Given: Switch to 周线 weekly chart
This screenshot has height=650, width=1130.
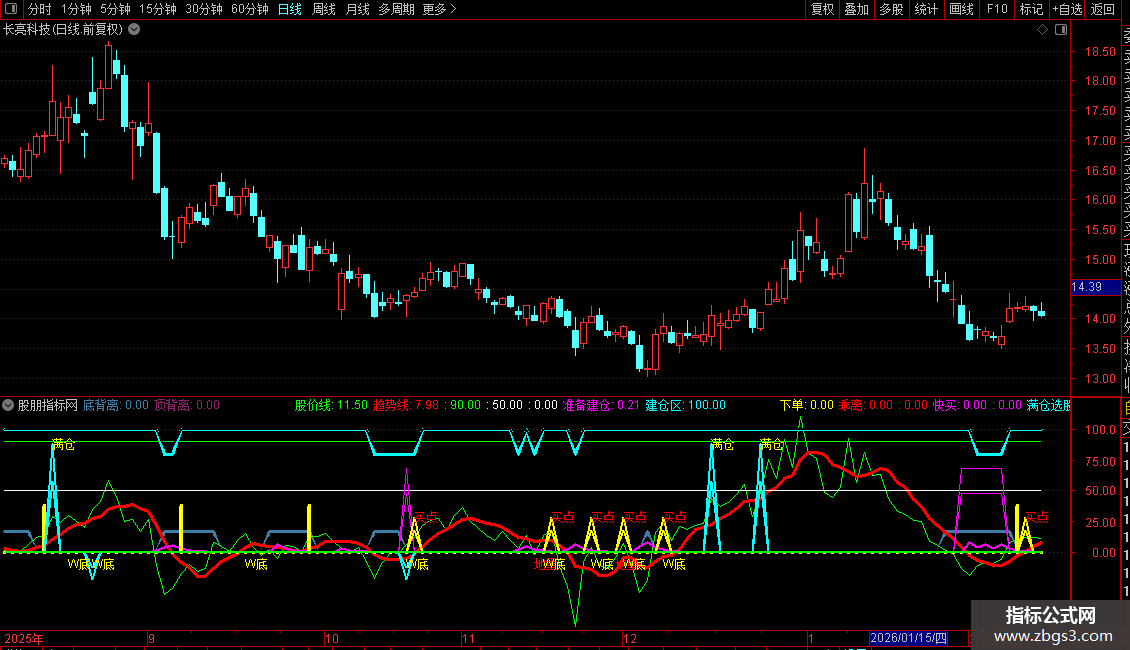Looking at the screenshot, I should point(324,9).
